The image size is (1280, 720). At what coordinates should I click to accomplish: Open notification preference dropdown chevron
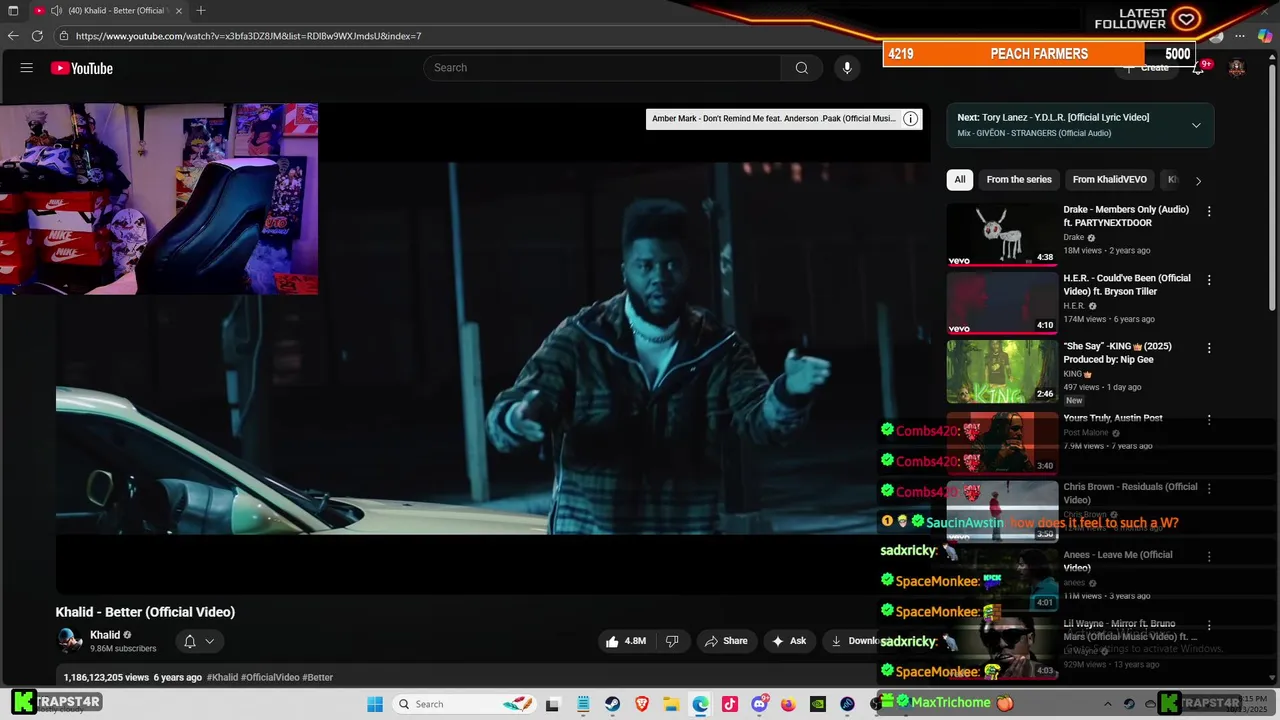[210, 641]
